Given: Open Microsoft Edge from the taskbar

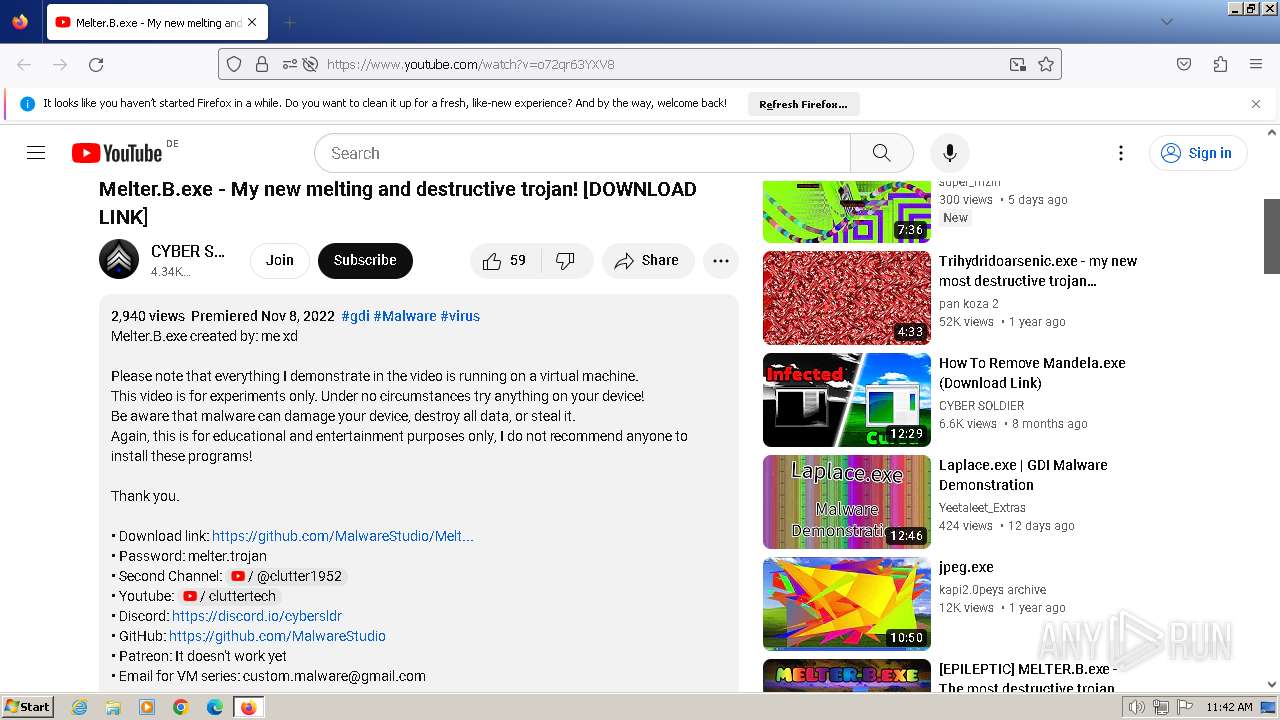Looking at the screenshot, I should [214, 707].
